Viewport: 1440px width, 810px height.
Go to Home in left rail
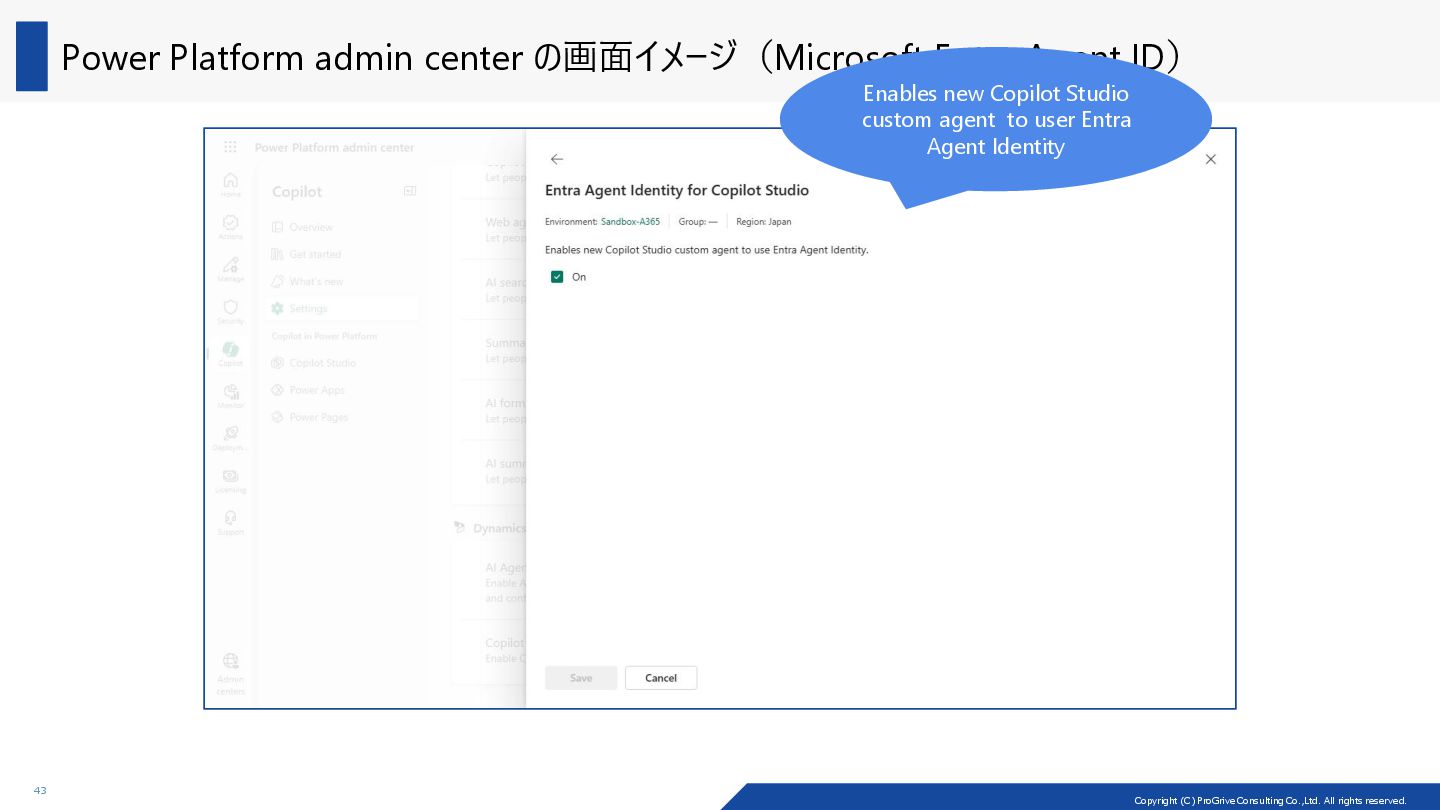pyautogui.click(x=230, y=184)
